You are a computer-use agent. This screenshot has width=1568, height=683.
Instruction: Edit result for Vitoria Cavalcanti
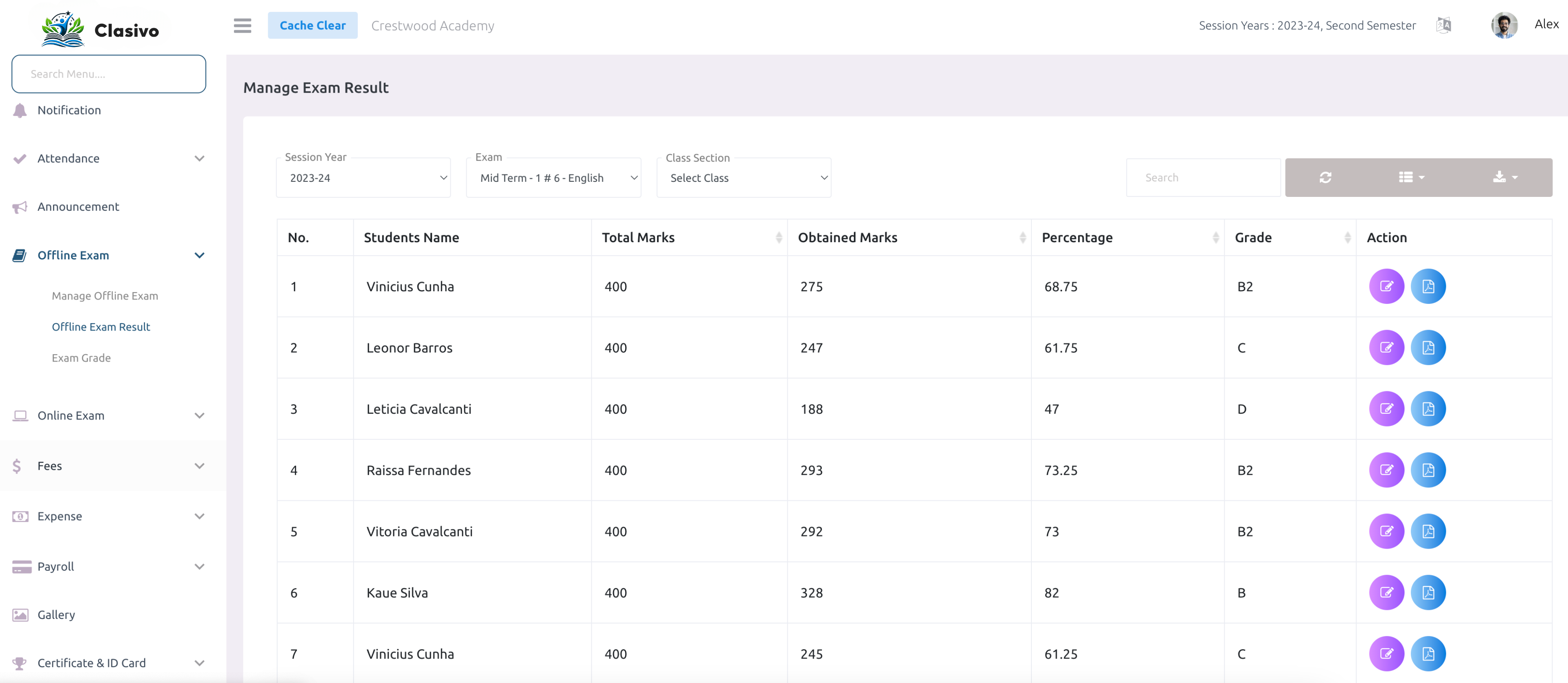[x=1386, y=531]
